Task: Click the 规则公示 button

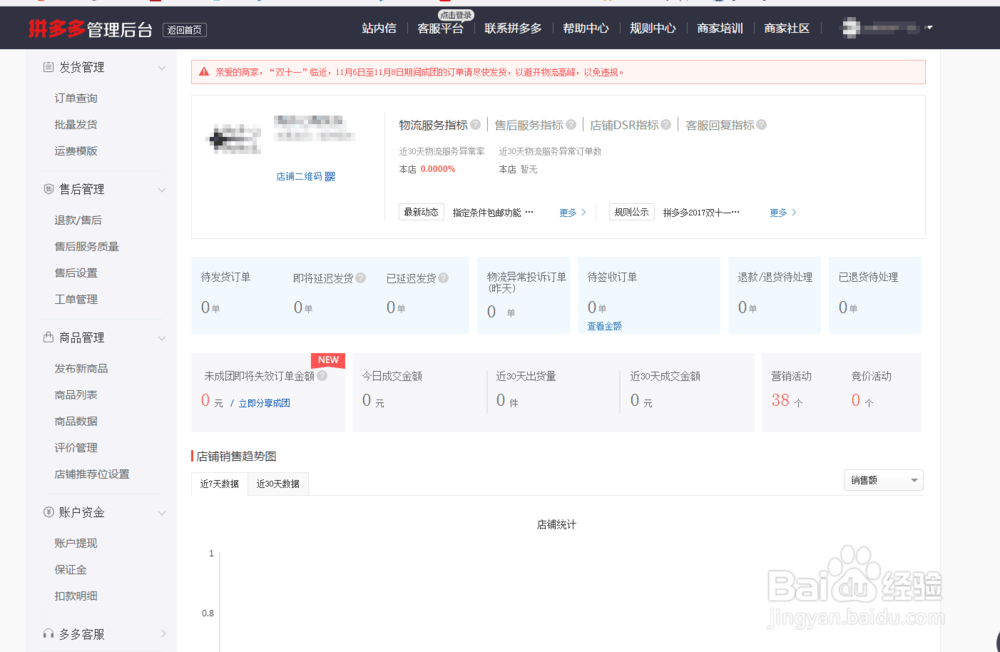Action: (x=631, y=212)
